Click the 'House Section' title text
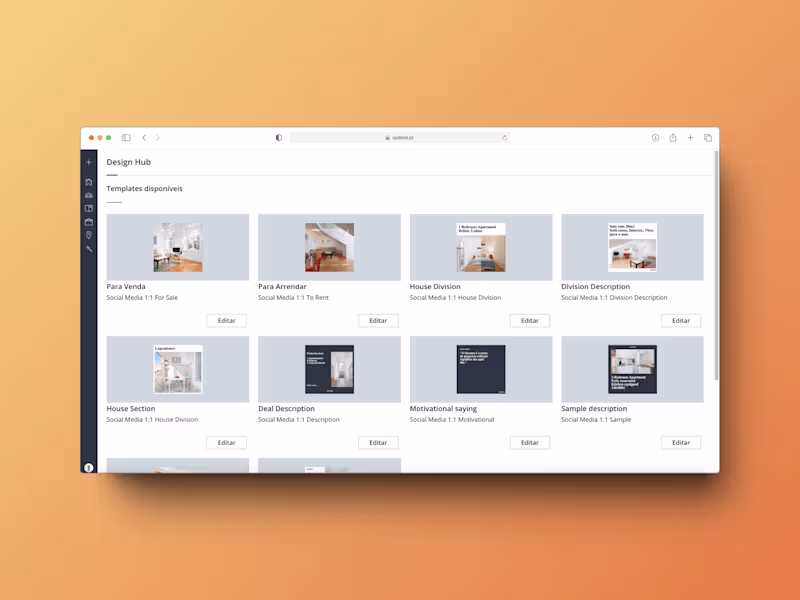 [131, 408]
